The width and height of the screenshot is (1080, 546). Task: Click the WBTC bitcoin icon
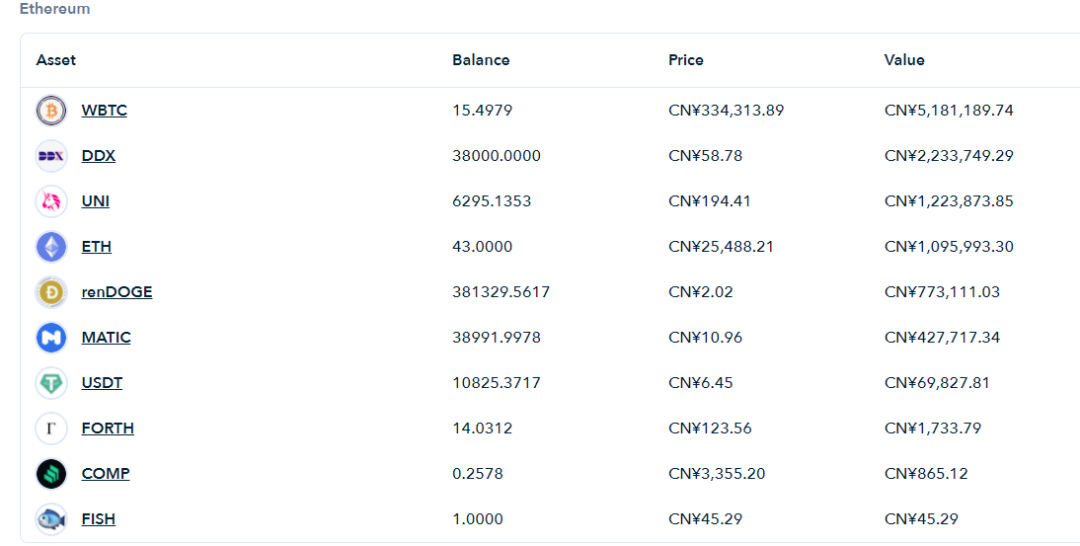51,110
